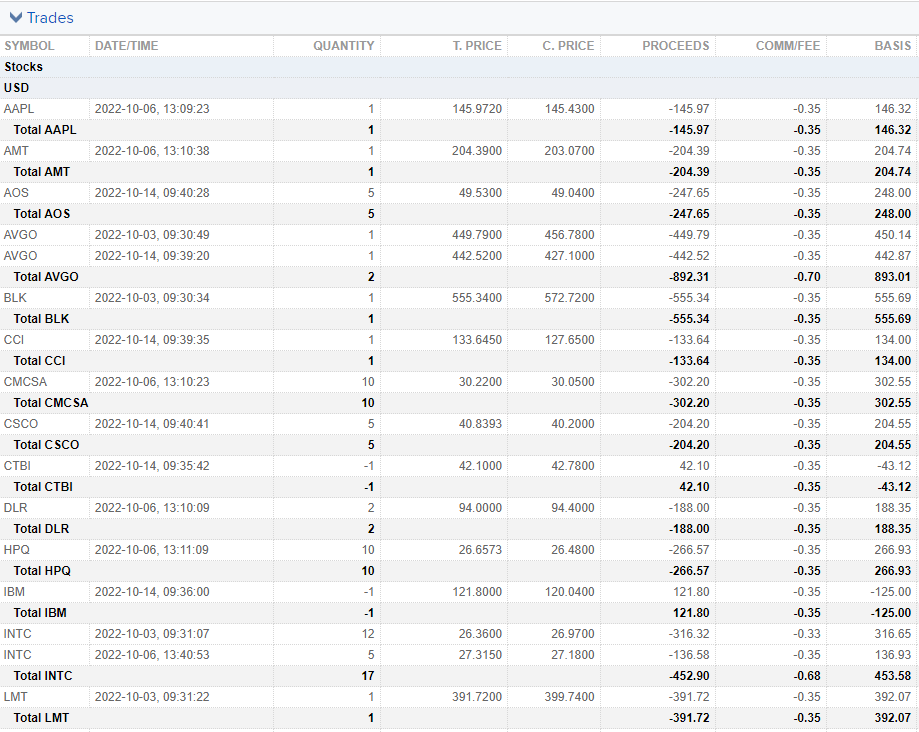Viewport: 919px width, 732px height.
Task: Click the CCI trade price 133.6450
Action: [x=477, y=340]
